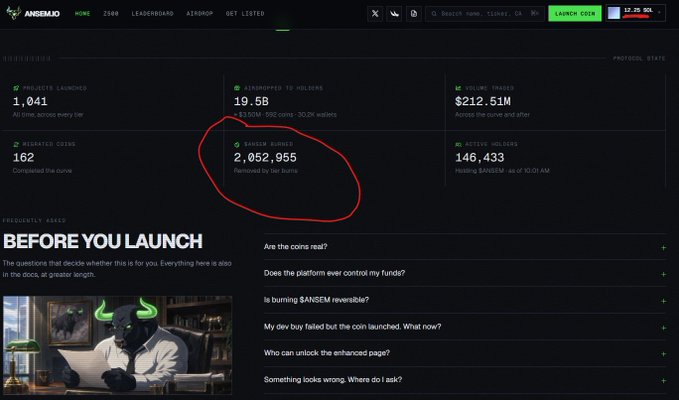Expand 'Something looks wrong. Where do I ask?'
Viewport: 679px width, 400px height.
pos(465,380)
